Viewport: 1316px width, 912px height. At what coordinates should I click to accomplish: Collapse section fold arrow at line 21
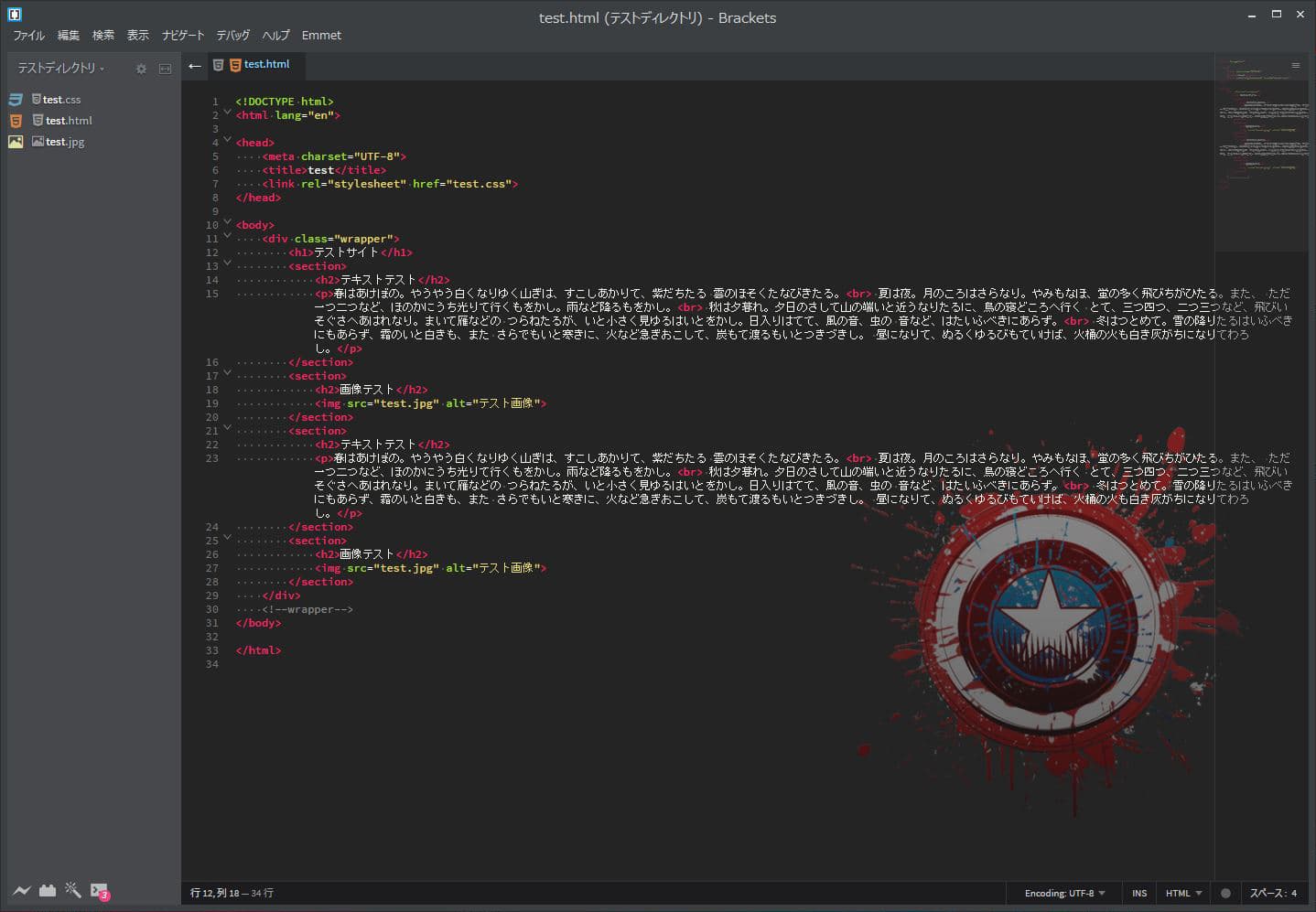[227, 428]
